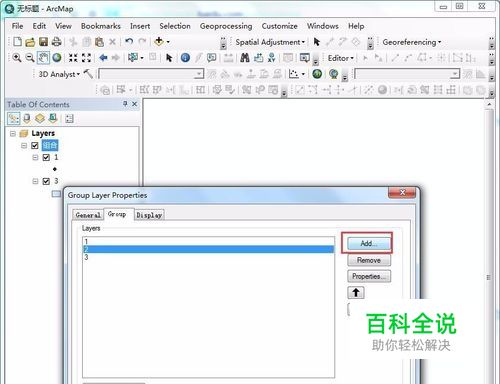Open the Bookmarks menu
Image resolution: width=500 pixels, height=384 pixels.
point(101,26)
